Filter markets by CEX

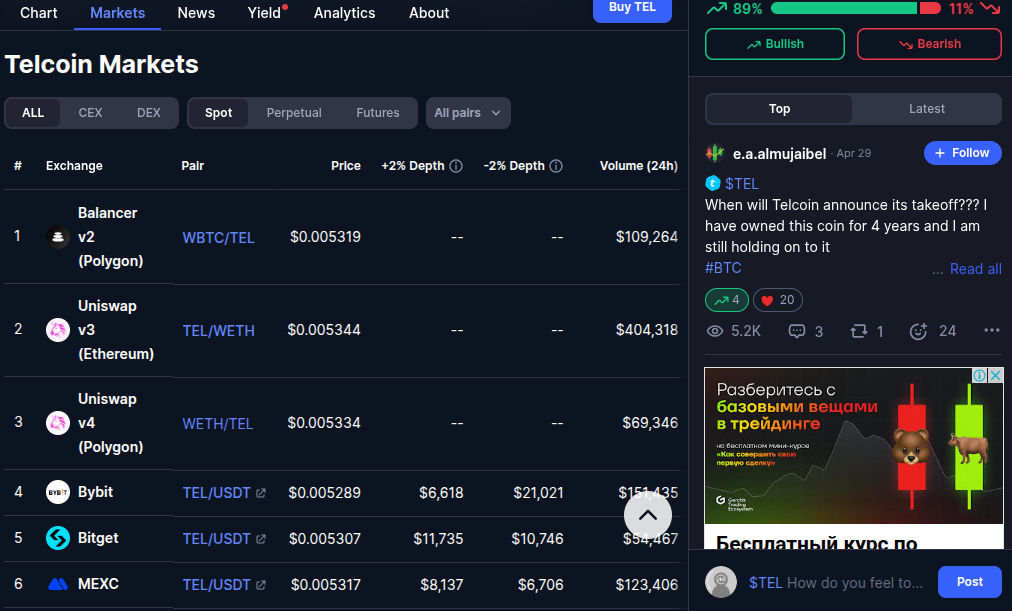pos(90,113)
